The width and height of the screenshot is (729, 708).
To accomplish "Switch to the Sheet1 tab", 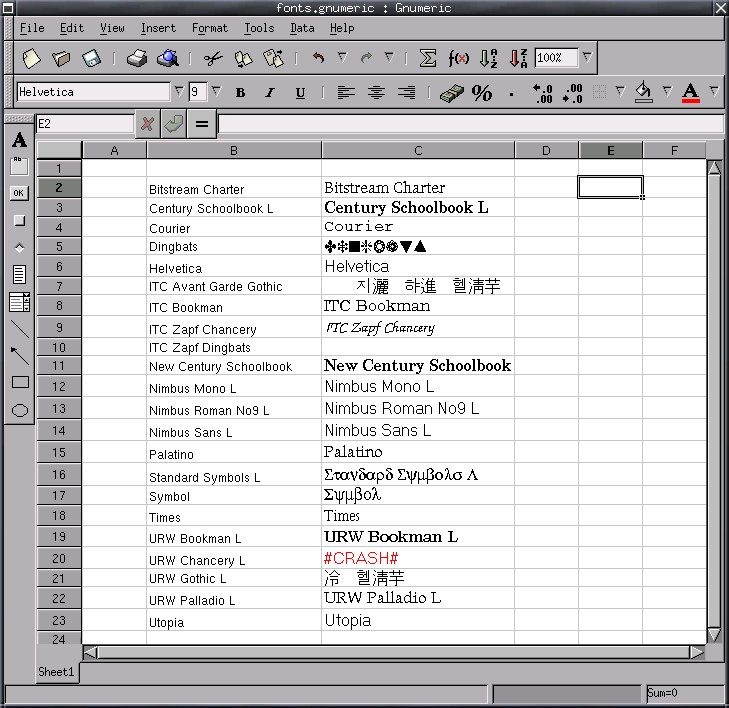I will 56,672.
